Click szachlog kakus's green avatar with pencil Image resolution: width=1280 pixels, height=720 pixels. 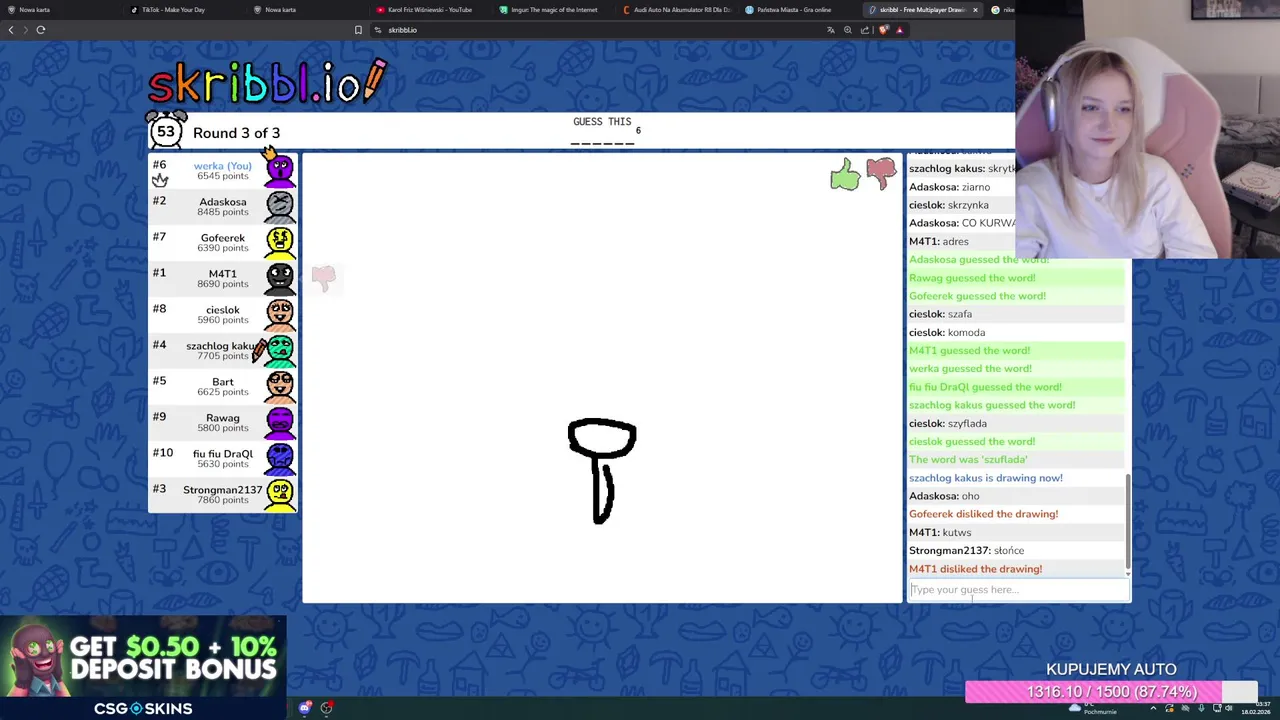(x=278, y=350)
